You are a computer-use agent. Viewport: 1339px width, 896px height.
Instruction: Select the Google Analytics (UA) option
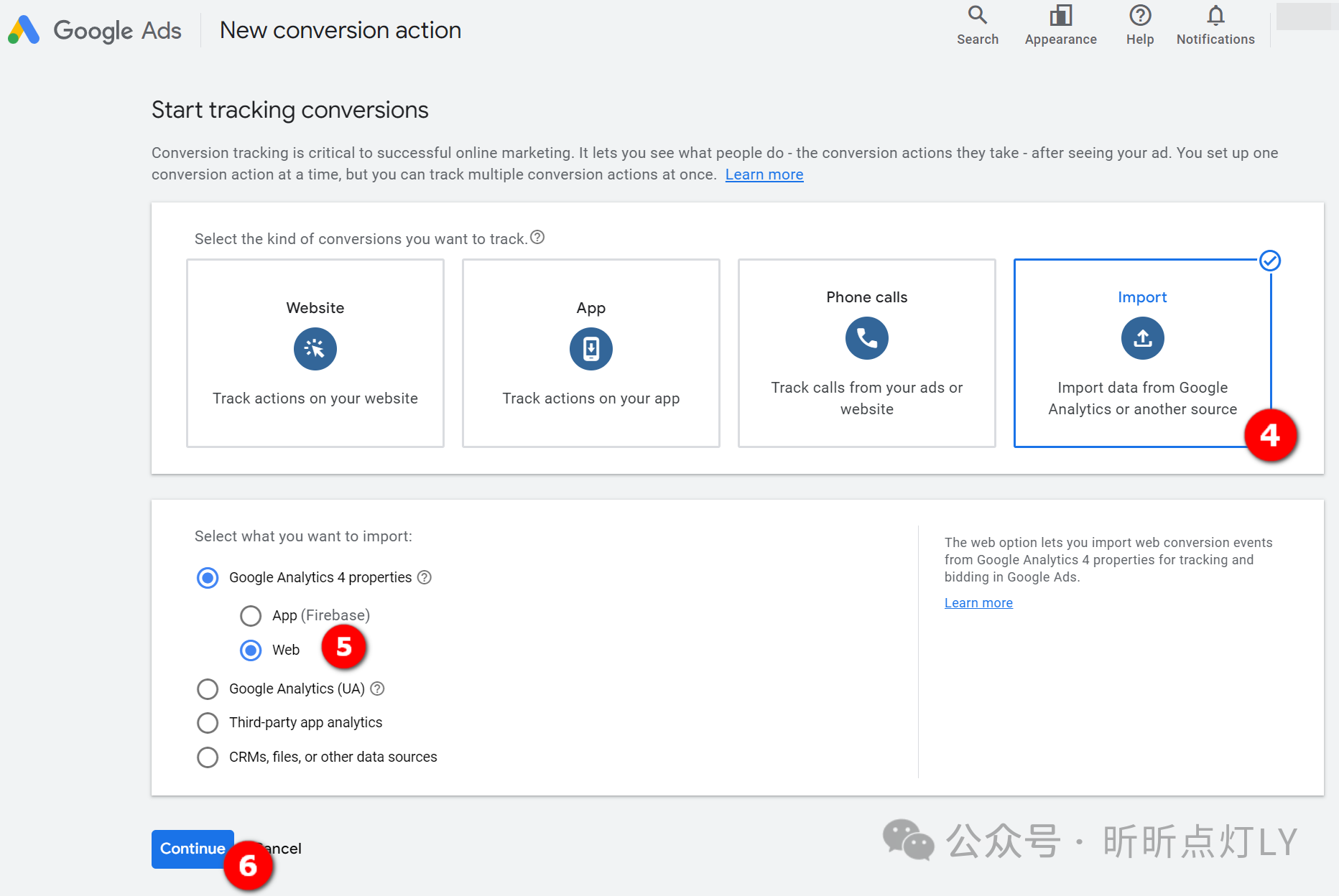click(x=208, y=689)
